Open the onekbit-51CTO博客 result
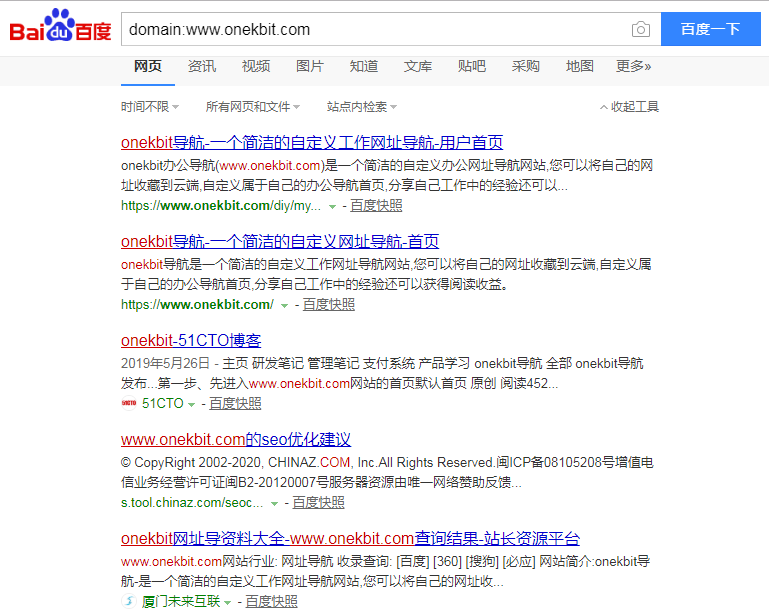Image resolution: width=769 pixels, height=615 pixels. (191, 340)
